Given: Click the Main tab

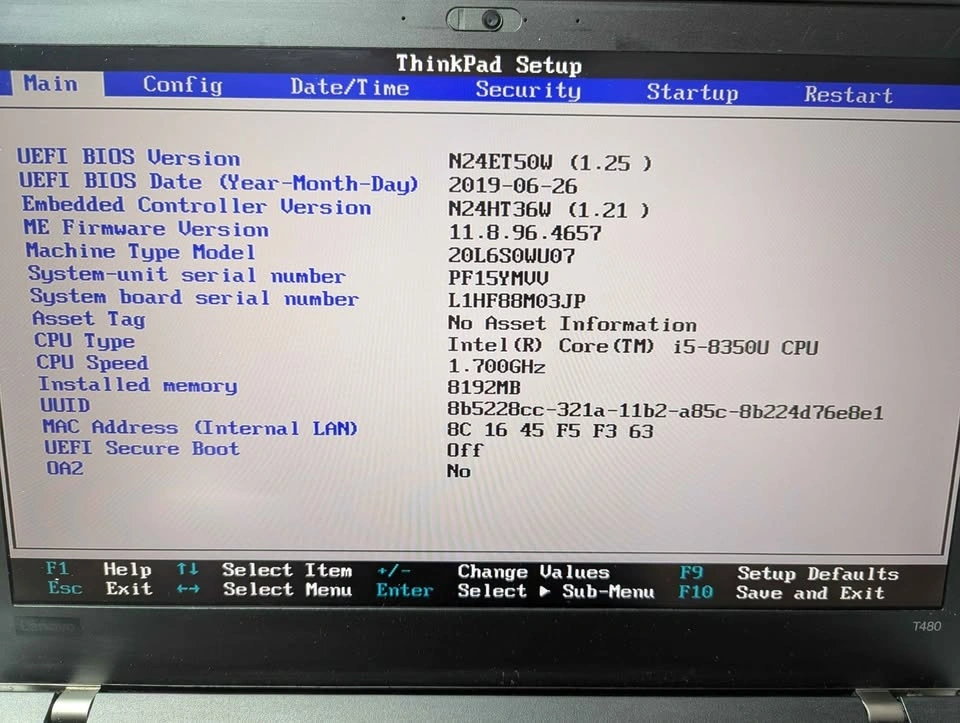Looking at the screenshot, I should [50, 83].
